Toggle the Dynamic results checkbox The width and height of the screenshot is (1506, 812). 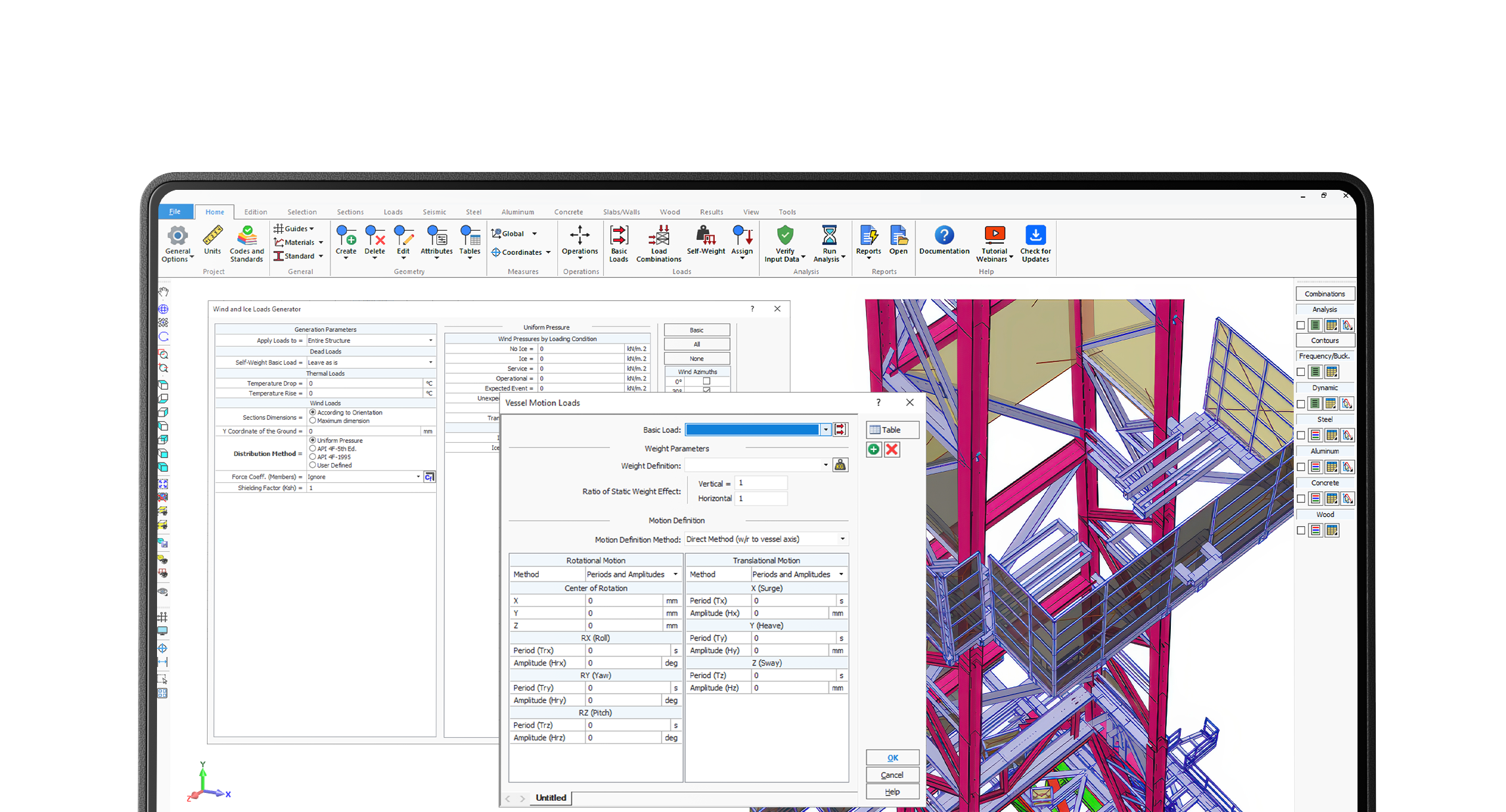click(x=1301, y=403)
